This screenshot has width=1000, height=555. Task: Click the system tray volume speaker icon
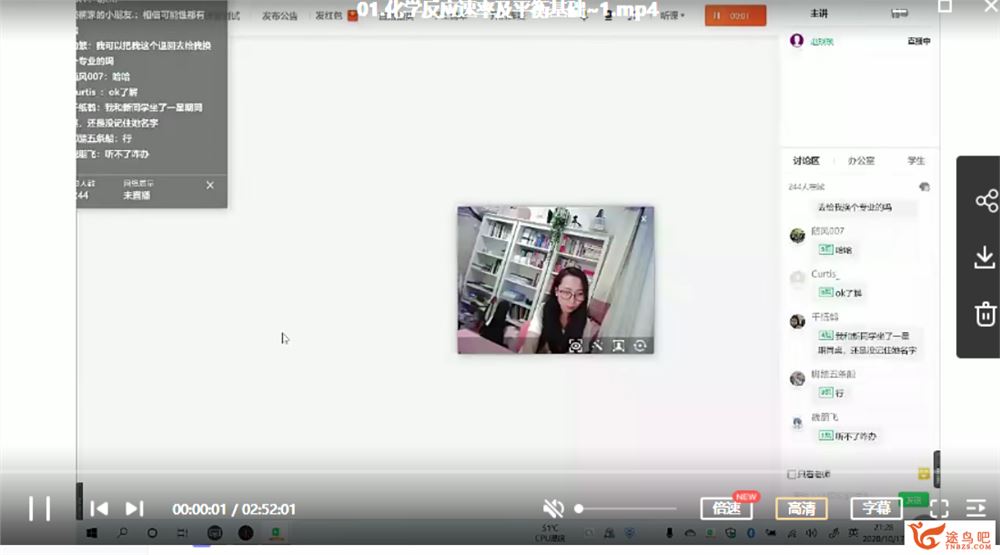tap(811, 533)
